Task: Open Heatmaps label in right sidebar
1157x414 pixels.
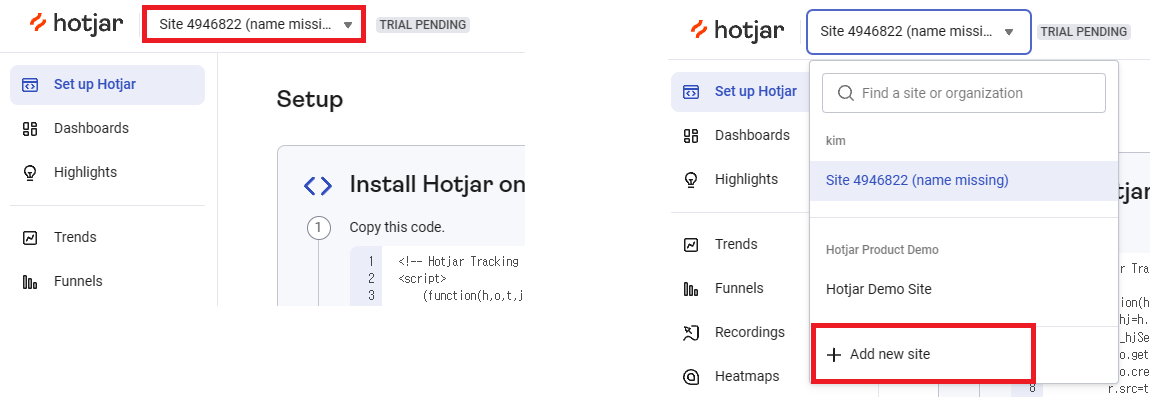Action: coord(747,376)
